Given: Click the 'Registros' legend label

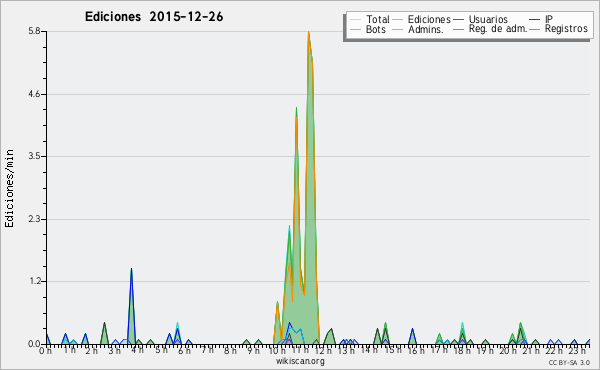Looking at the screenshot, I should click(x=566, y=29).
